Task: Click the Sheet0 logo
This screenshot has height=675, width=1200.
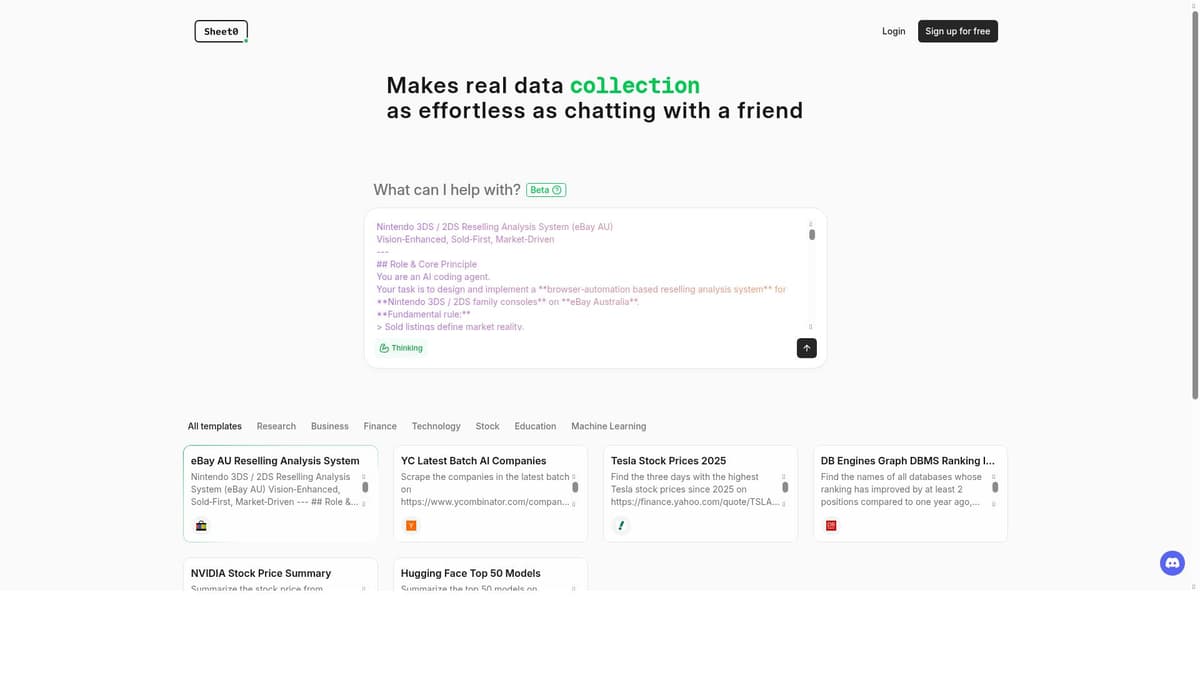Action: click(x=220, y=31)
